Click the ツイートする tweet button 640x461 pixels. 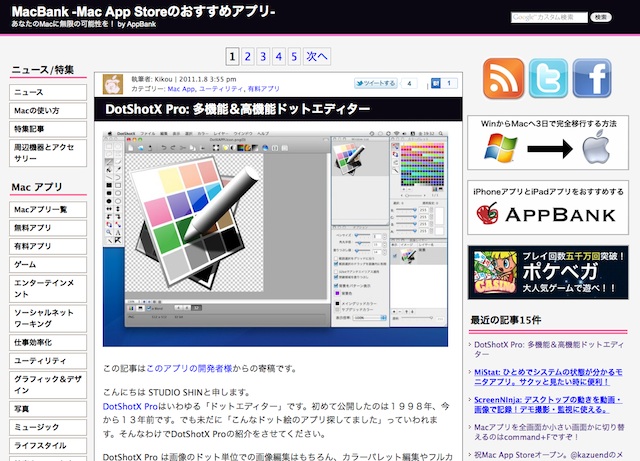pos(376,83)
